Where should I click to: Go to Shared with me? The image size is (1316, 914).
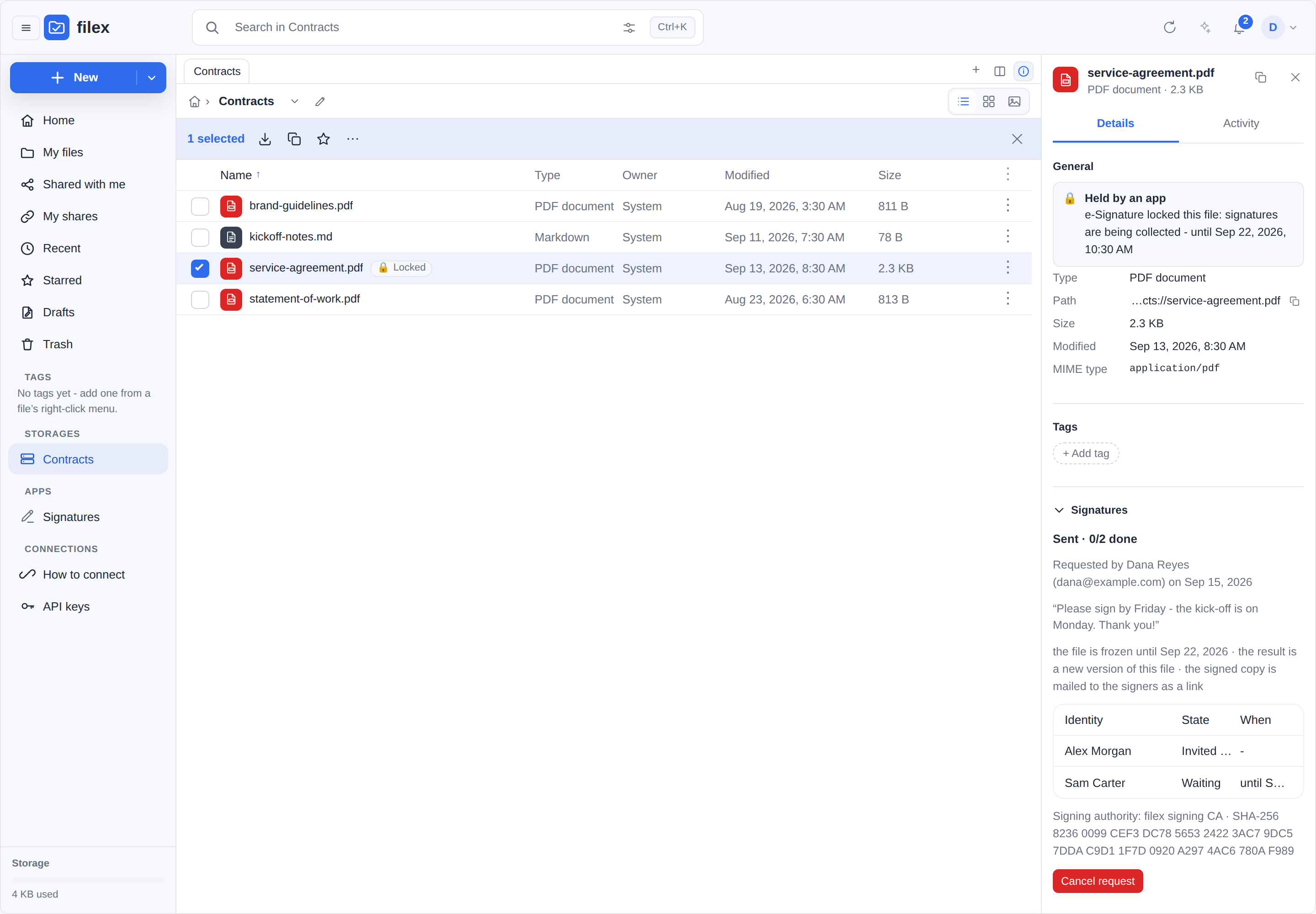(x=88, y=185)
